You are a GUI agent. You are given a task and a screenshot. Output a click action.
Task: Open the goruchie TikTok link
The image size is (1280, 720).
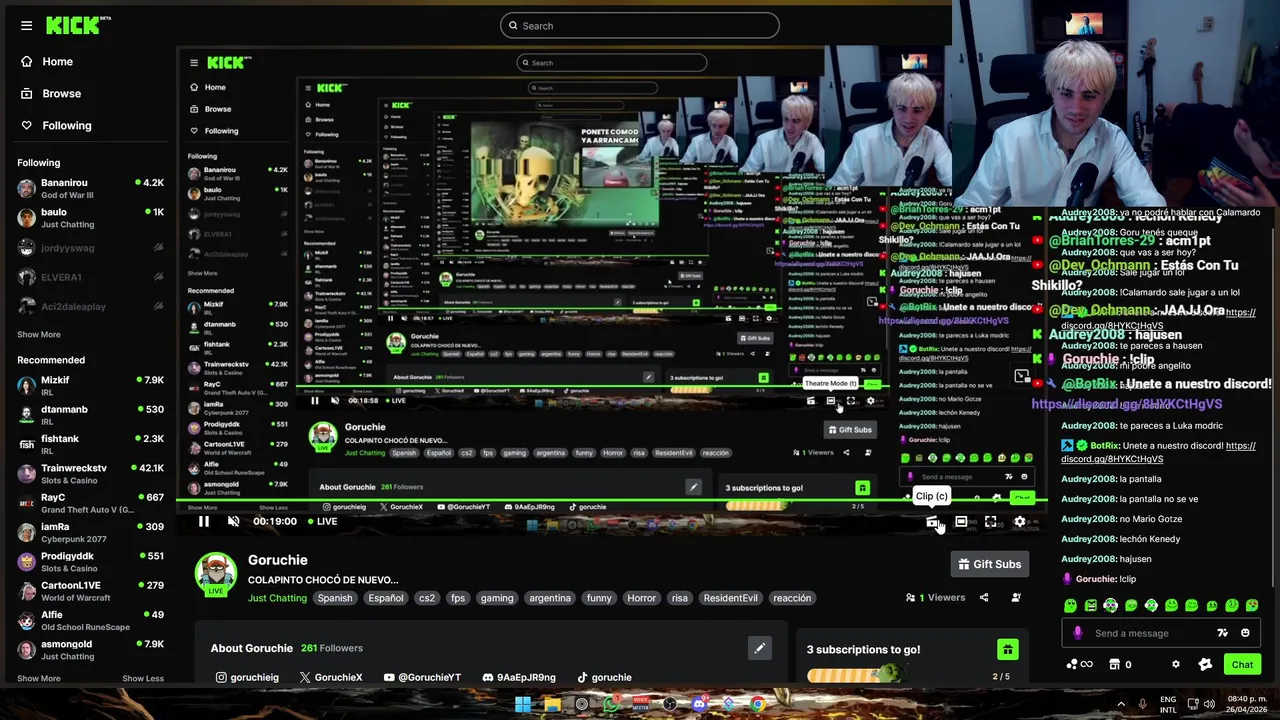604,677
